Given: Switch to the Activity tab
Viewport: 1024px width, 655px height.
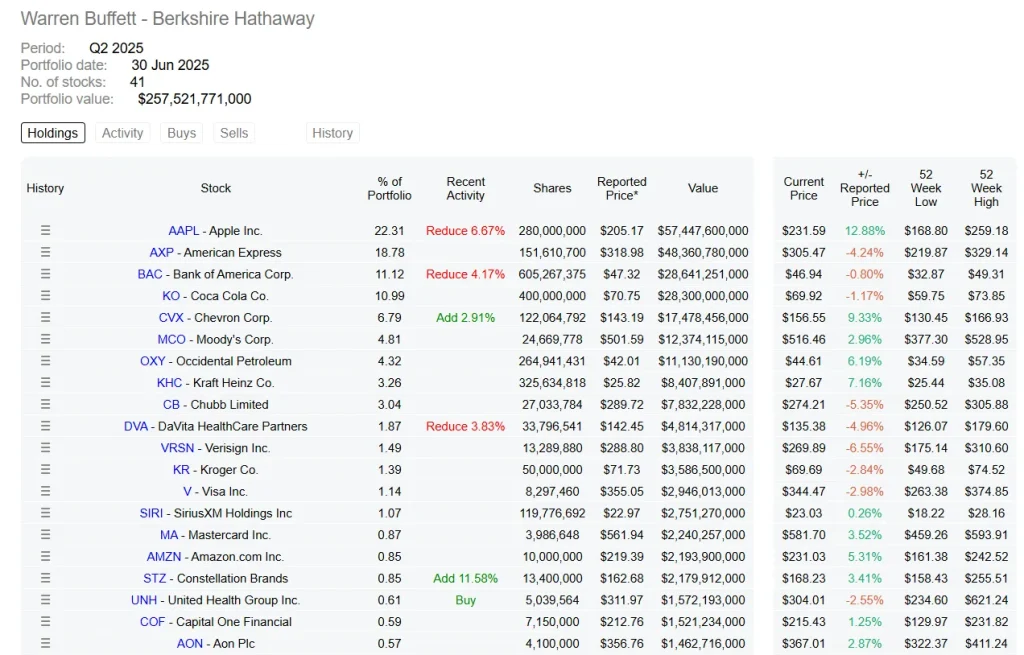Looking at the screenshot, I should point(122,133).
